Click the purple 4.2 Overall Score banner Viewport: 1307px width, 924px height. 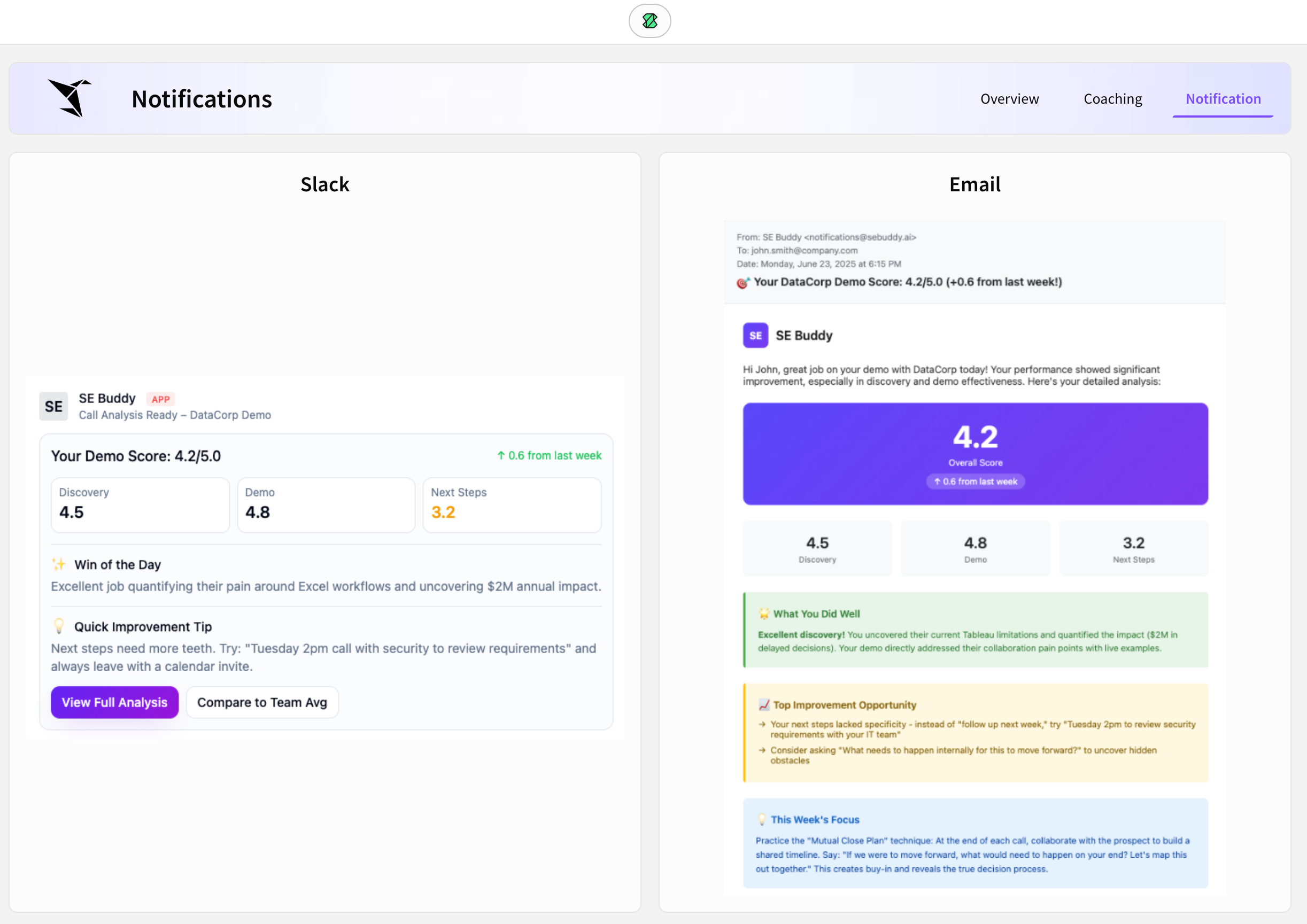975,454
